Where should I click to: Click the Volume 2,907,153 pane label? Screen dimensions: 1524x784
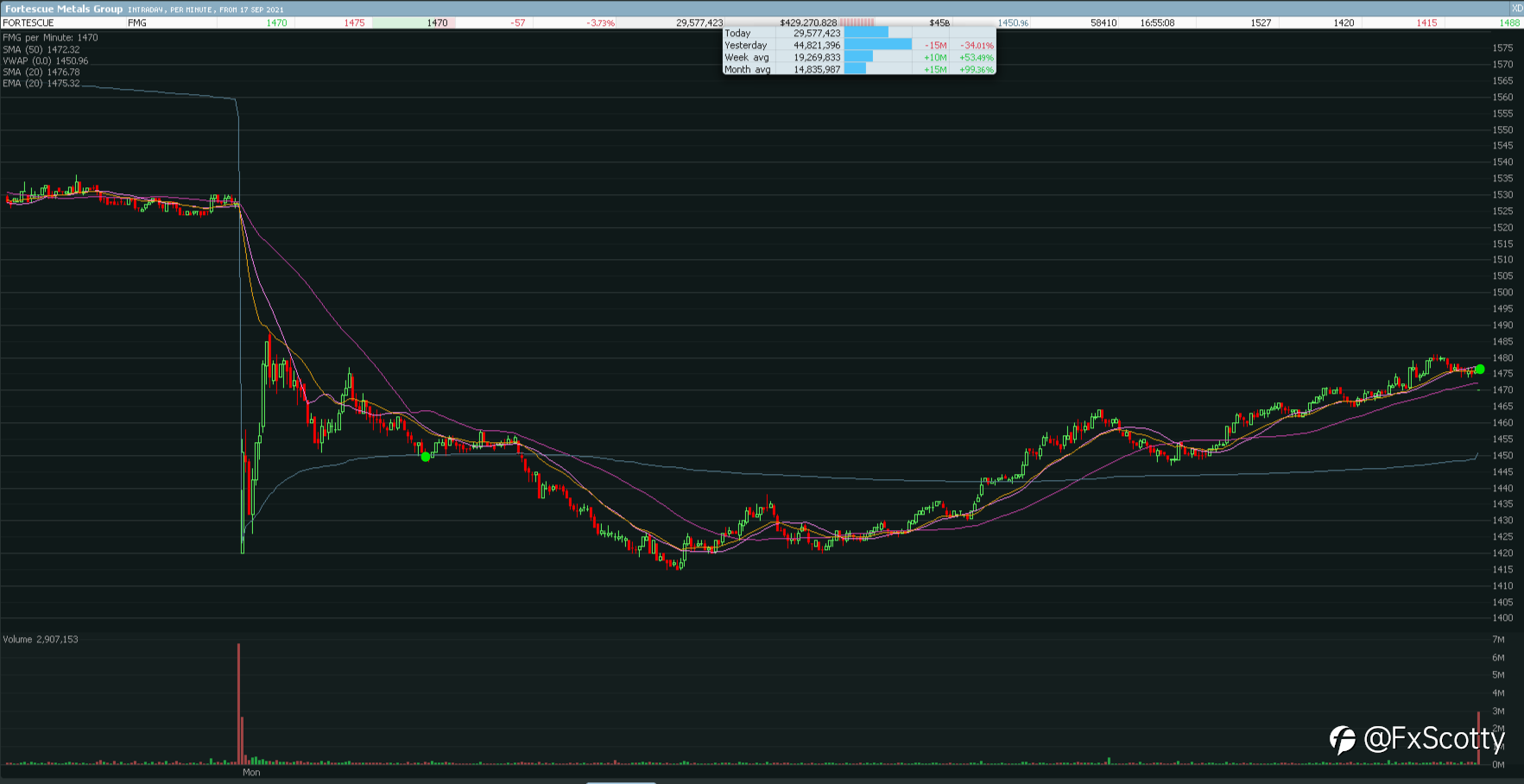tap(41, 639)
